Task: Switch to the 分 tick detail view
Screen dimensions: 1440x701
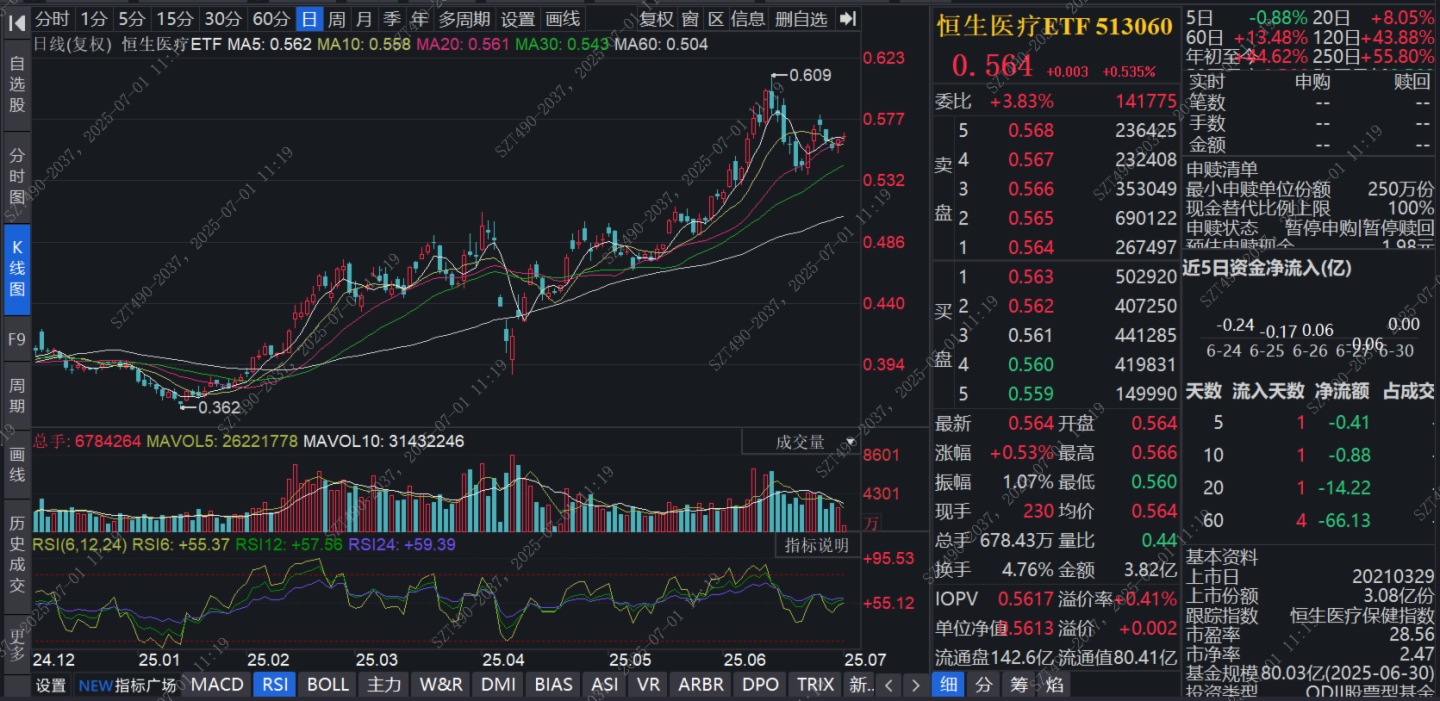Action: pos(984,685)
